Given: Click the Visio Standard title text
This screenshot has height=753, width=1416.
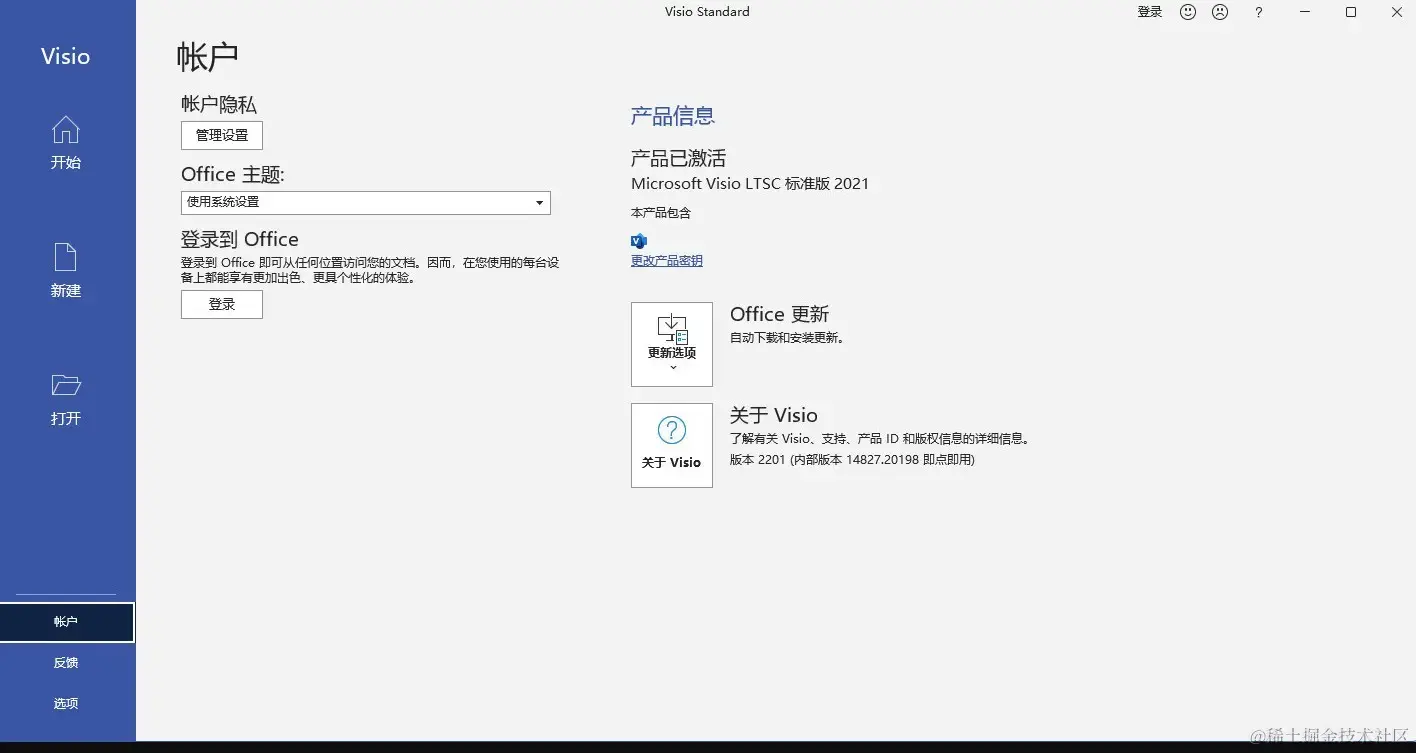Looking at the screenshot, I should click(707, 12).
